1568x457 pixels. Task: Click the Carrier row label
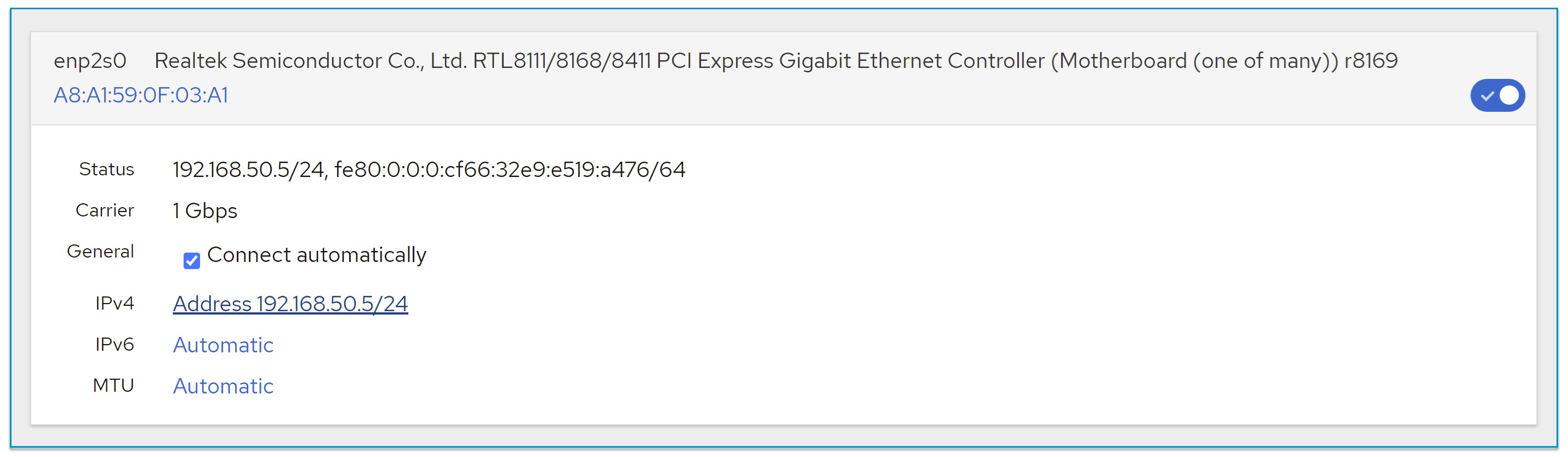105,210
